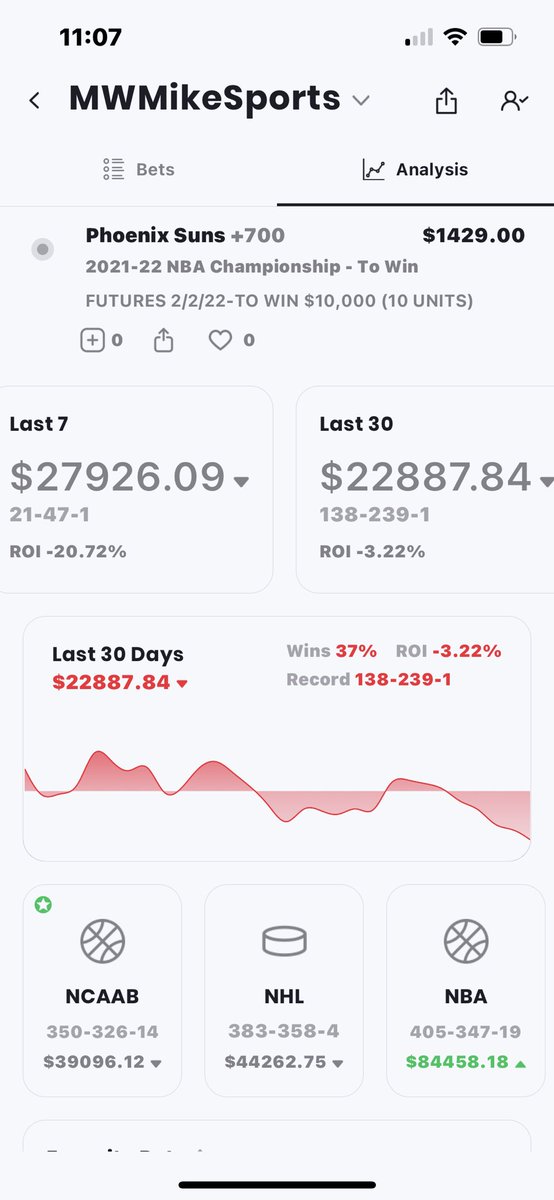This screenshot has width=554, height=1200.
Task: Open the MWMikeSports account dropdown
Action: coord(361,100)
